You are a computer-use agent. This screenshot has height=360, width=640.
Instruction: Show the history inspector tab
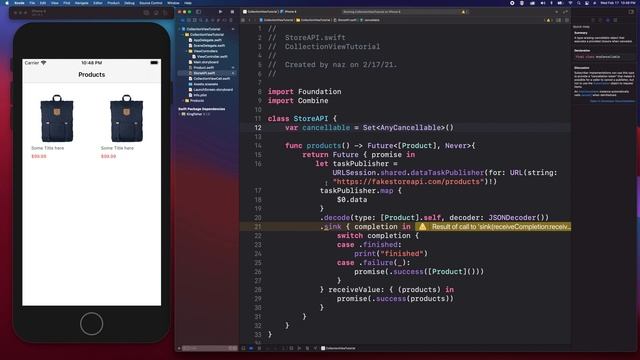pyautogui.click(x=600, y=20)
